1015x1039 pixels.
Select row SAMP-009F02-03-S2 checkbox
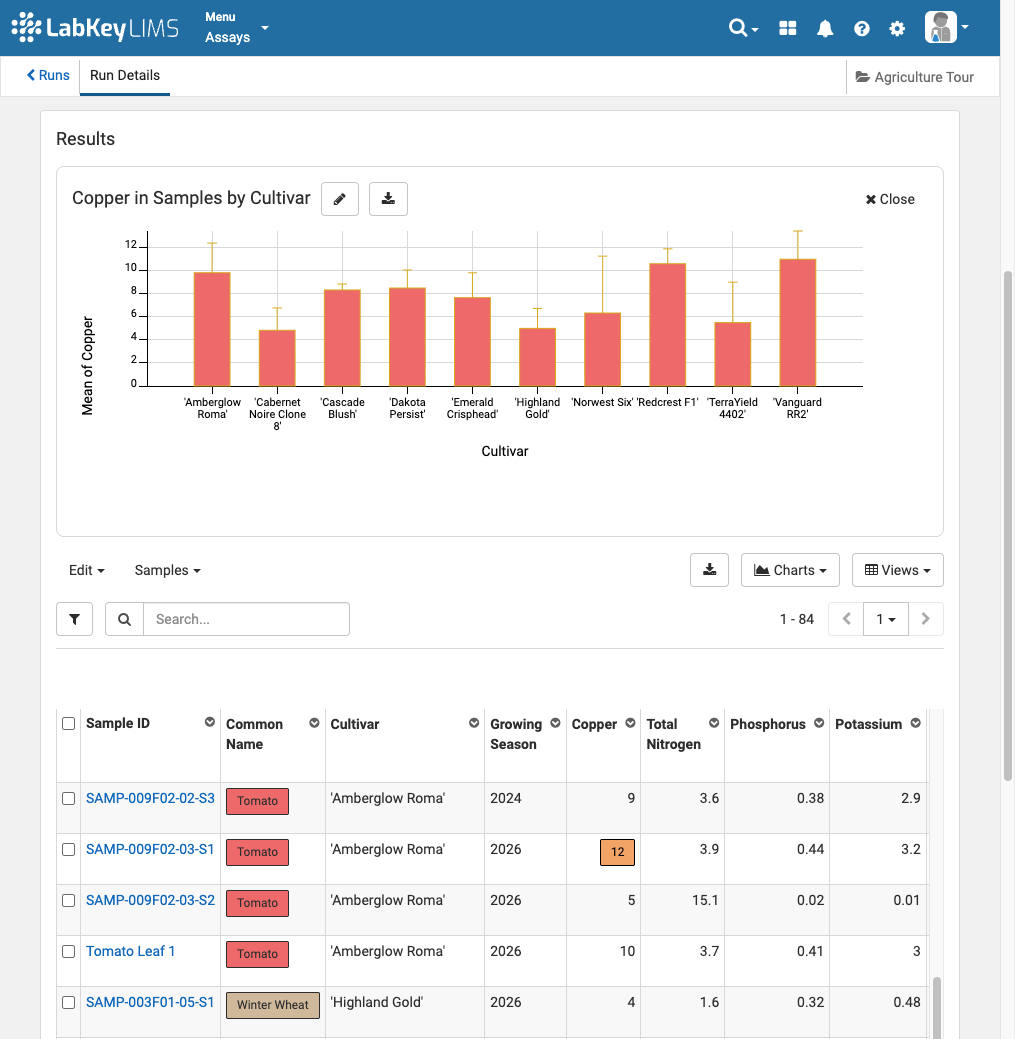click(68, 901)
